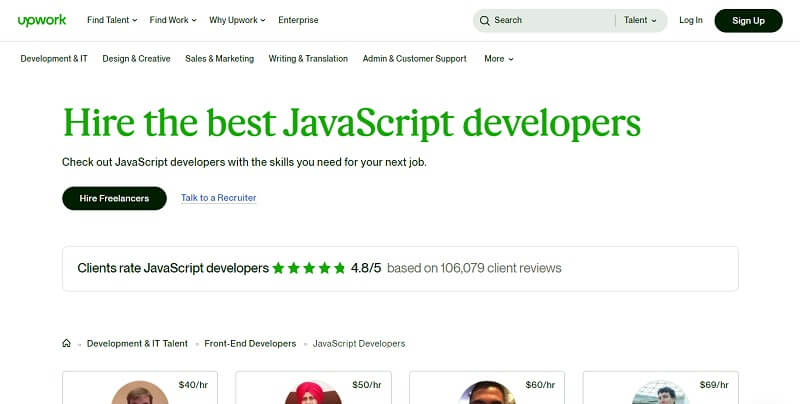800x404 pixels.
Task: Click the search magnifier icon
Action: point(485,20)
